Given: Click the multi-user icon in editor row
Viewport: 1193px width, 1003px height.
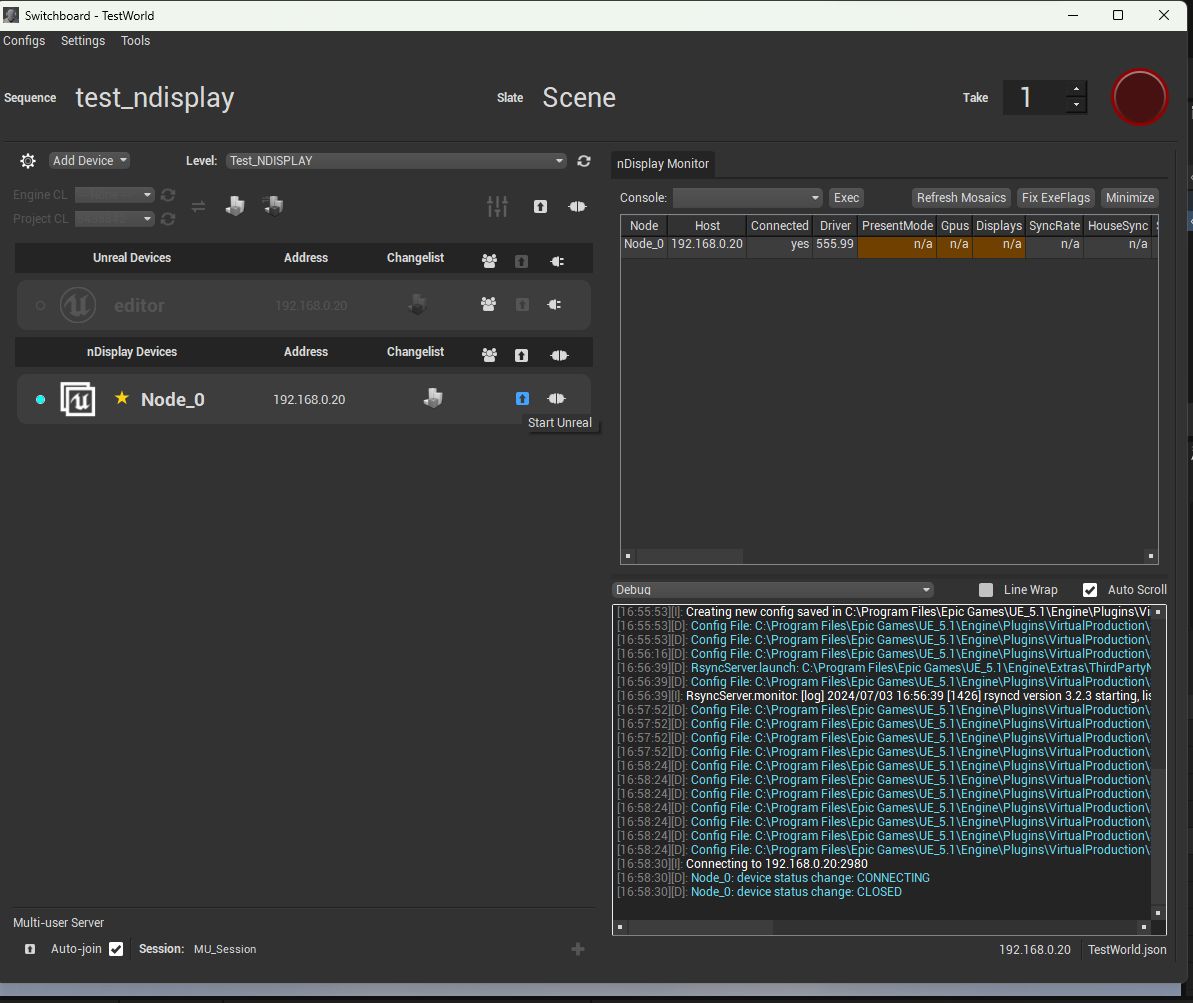Looking at the screenshot, I should point(488,304).
